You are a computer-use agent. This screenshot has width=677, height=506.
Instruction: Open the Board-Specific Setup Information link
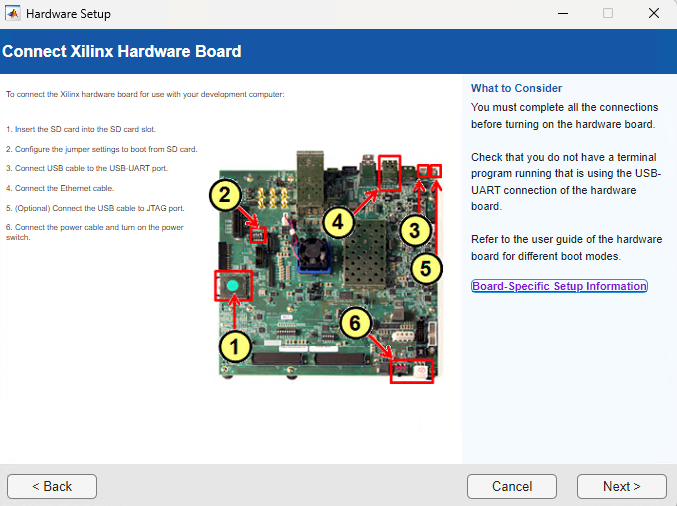[x=559, y=286]
